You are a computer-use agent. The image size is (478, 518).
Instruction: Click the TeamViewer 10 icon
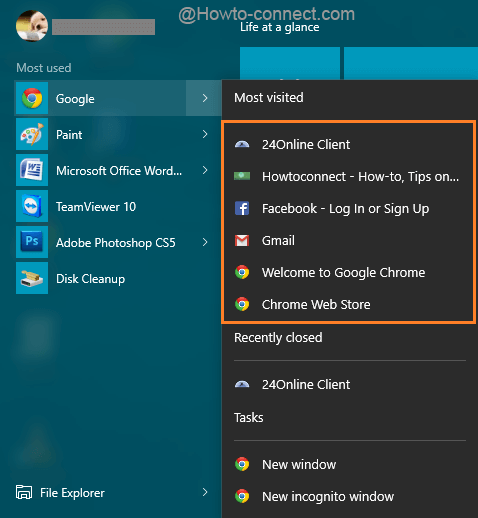coord(32,206)
